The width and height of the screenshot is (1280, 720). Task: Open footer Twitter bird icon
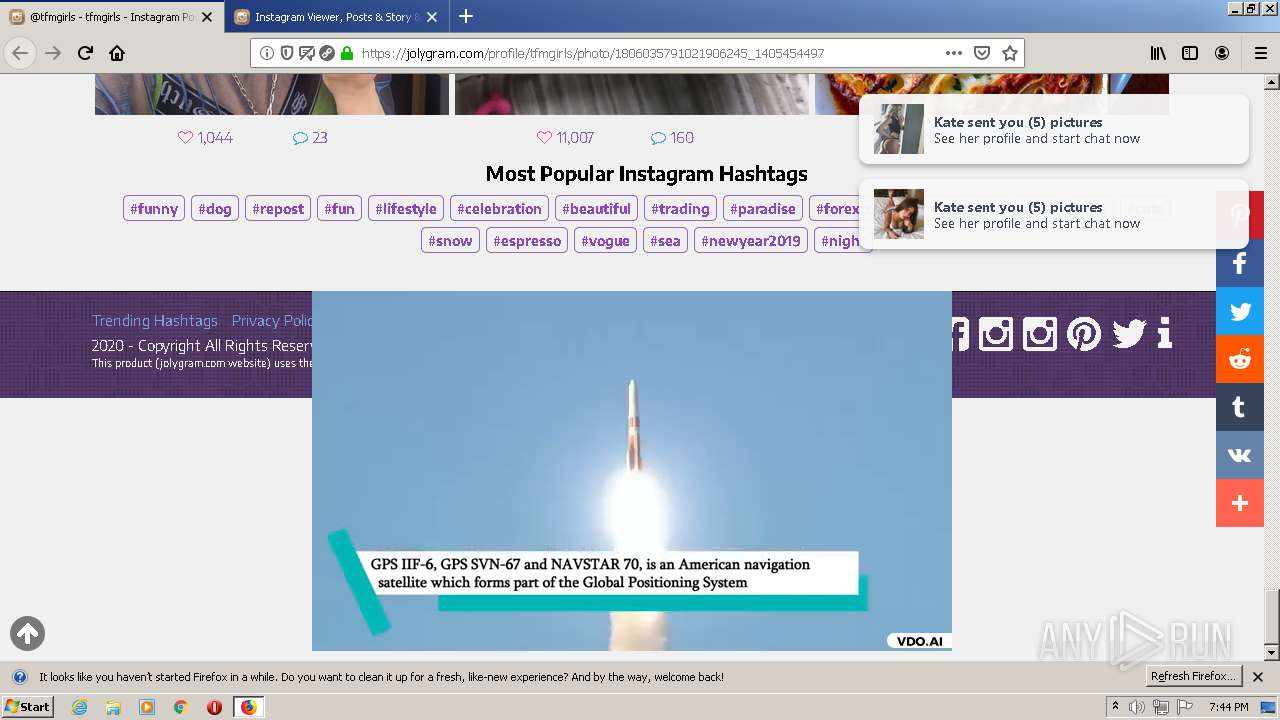(1129, 333)
